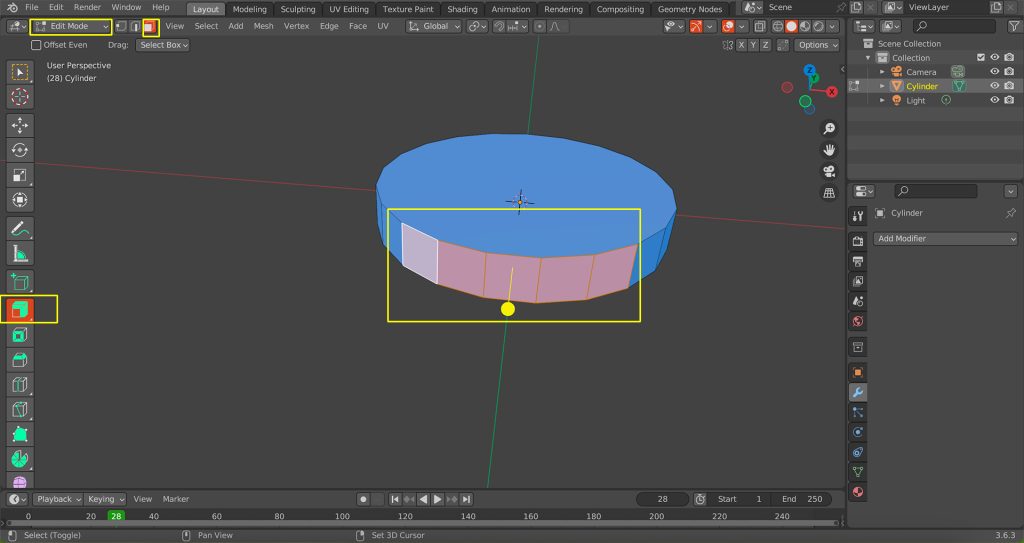Toggle X axis mirror

point(741,45)
